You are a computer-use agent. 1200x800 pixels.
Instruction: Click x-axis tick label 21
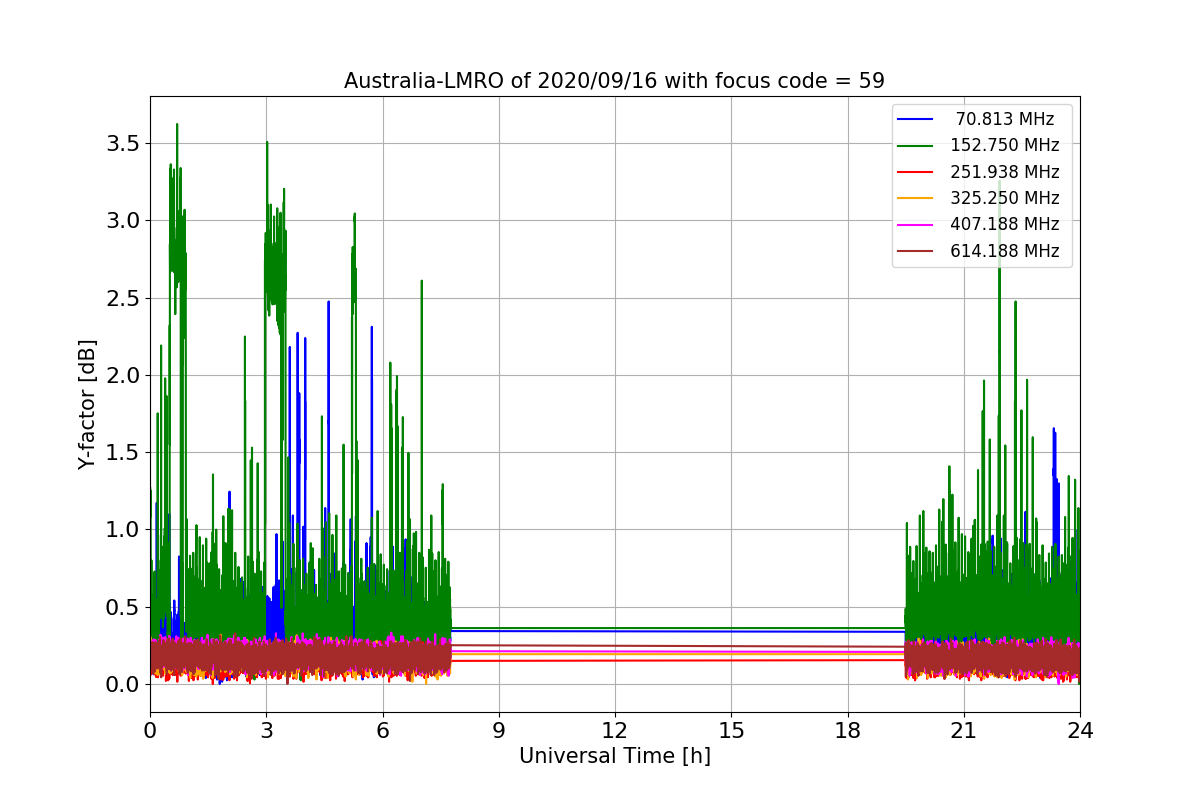tap(963, 730)
